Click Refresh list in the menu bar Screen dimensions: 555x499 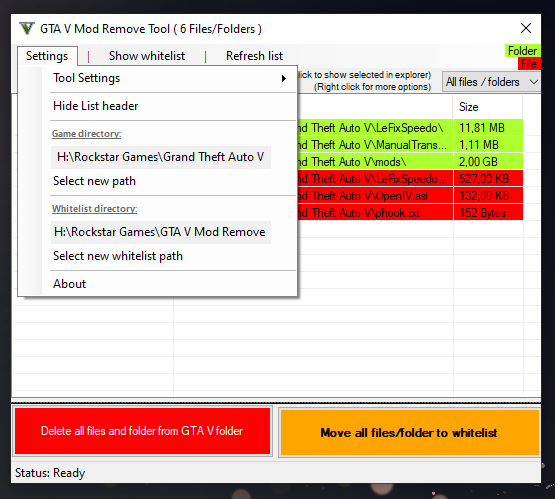pos(254,56)
